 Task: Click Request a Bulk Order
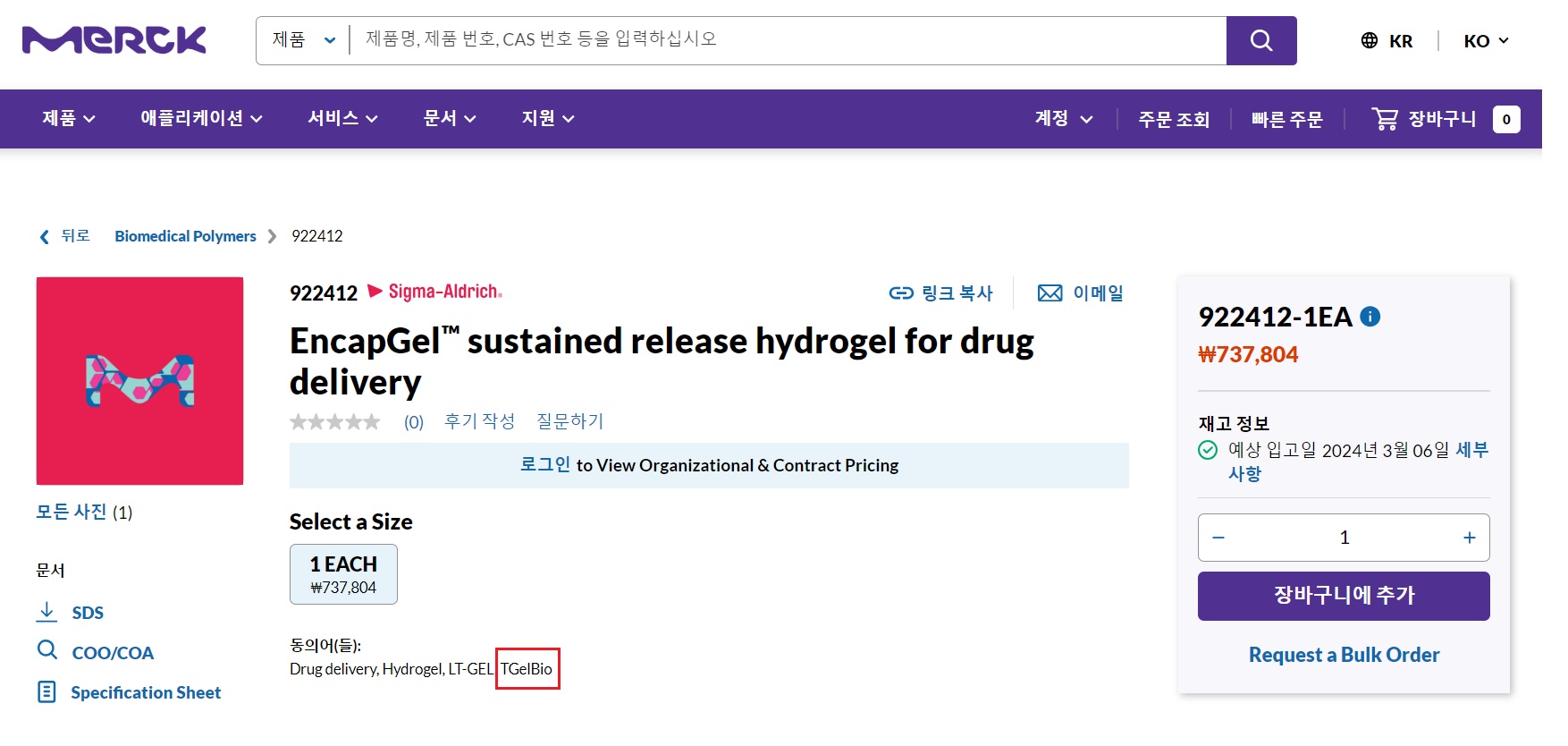point(1344,655)
